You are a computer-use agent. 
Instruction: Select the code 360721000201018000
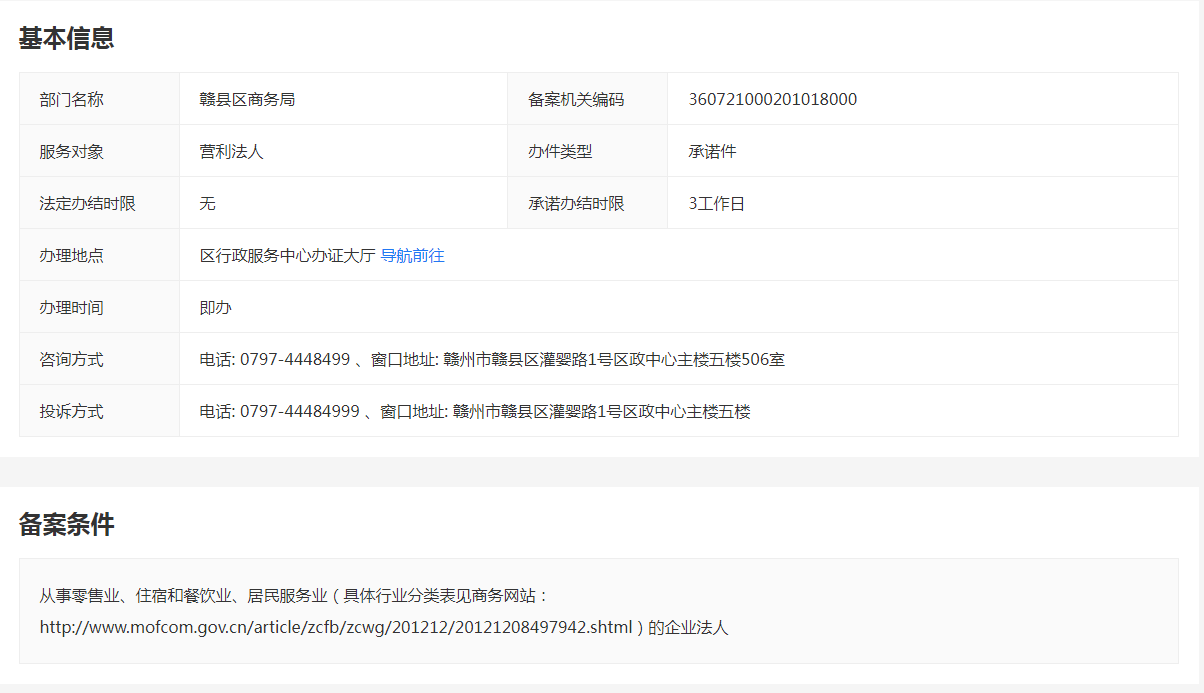pos(773,100)
